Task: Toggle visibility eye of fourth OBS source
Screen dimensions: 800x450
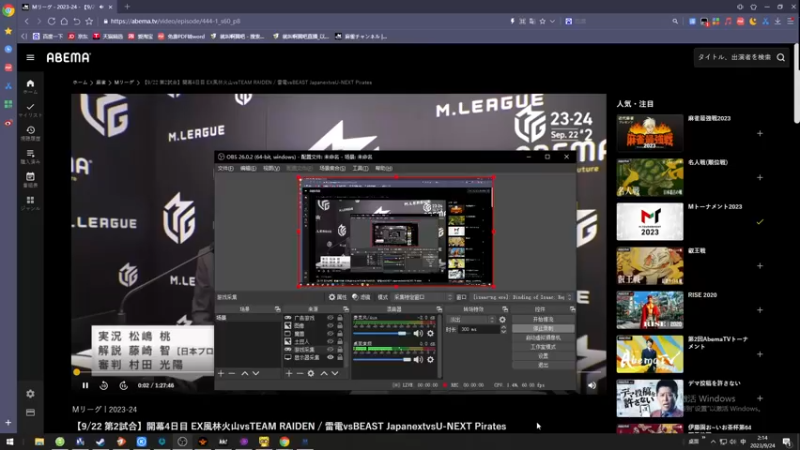Action: click(x=330, y=341)
